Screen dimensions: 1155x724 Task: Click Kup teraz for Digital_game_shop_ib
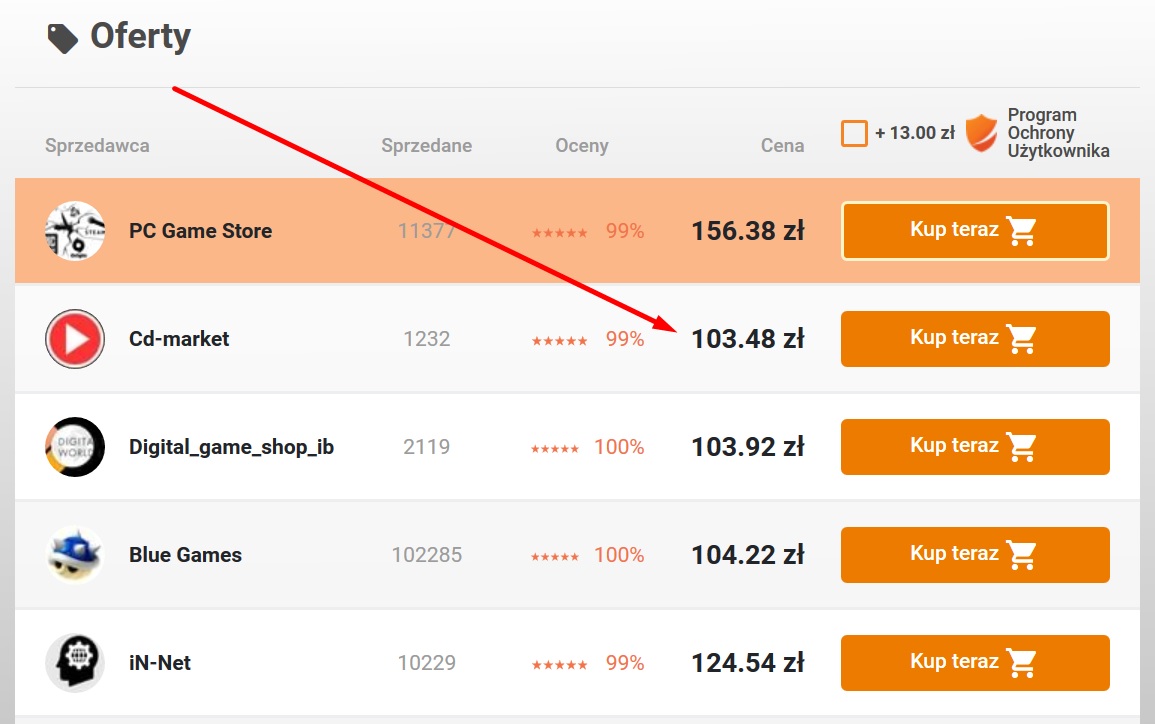[x=975, y=447]
